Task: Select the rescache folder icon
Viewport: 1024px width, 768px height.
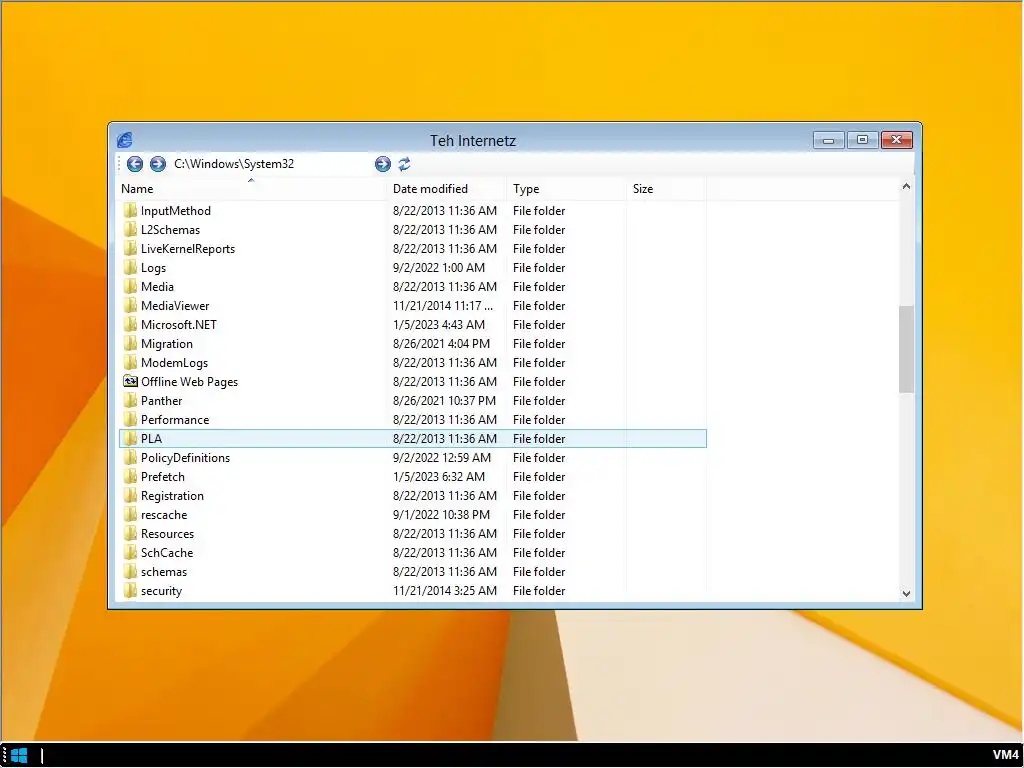Action: tap(130, 514)
